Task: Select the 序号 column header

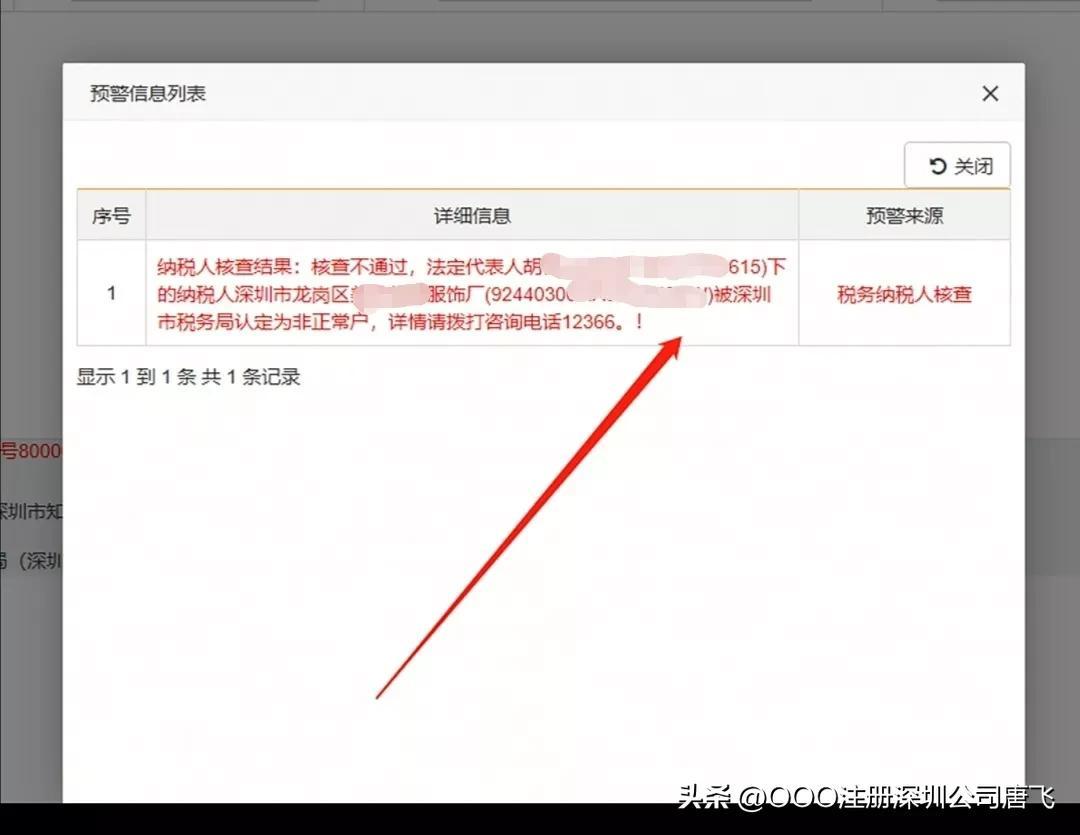Action: pyautogui.click(x=111, y=216)
